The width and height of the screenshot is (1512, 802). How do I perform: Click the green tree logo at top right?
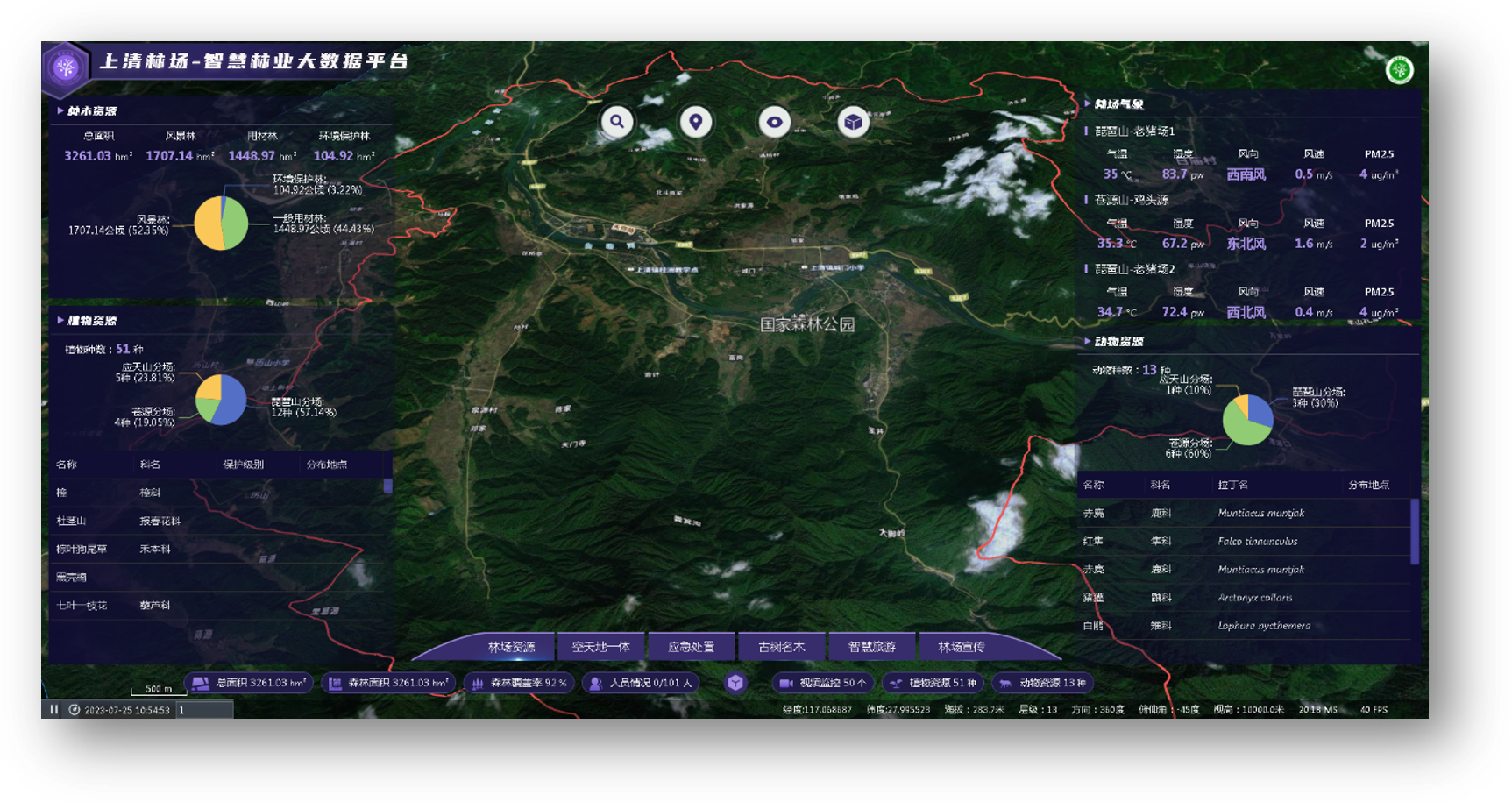1400,69
